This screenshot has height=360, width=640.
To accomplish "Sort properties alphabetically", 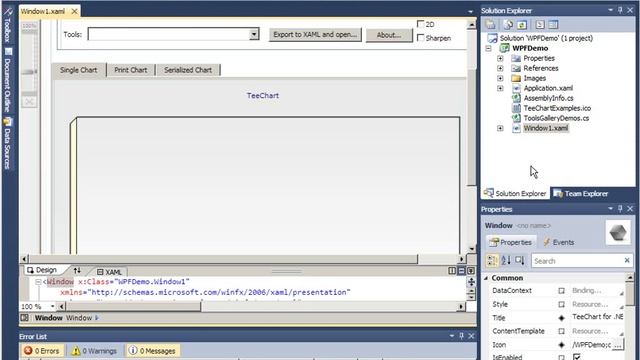I will point(506,260).
